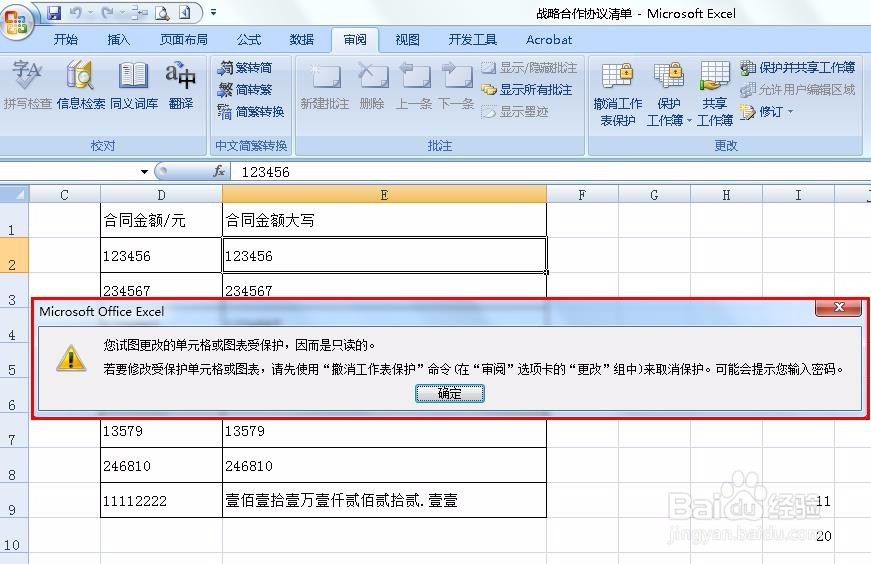871x564 pixels.
Task: Click the 翻译 translate icon
Action: 181,85
